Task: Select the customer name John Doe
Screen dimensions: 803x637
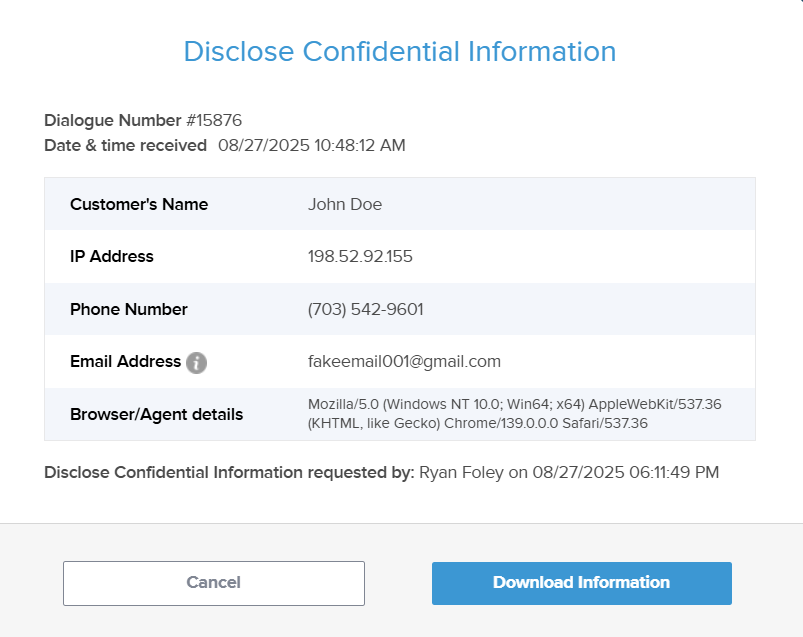Action: coord(345,204)
